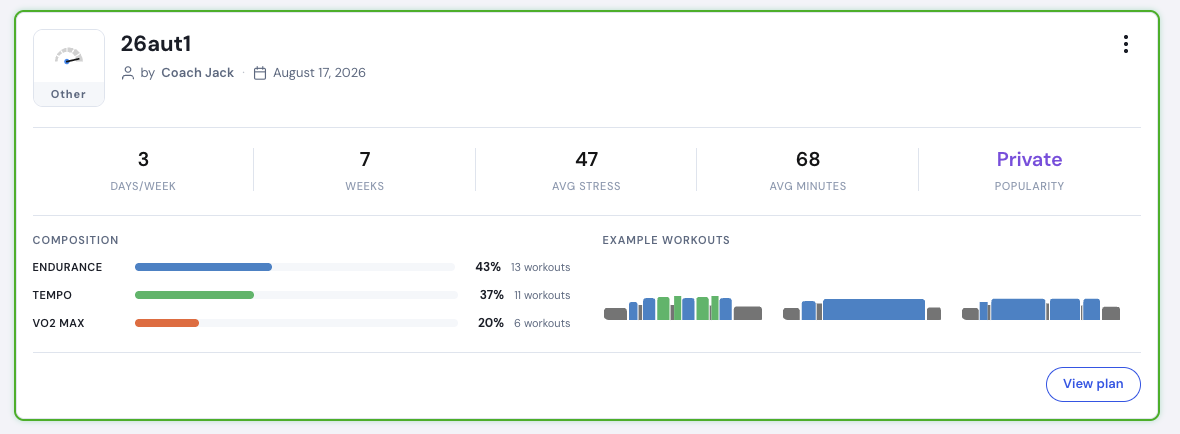
Task: Click the gauge icon above Other
Action: tap(68, 56)
